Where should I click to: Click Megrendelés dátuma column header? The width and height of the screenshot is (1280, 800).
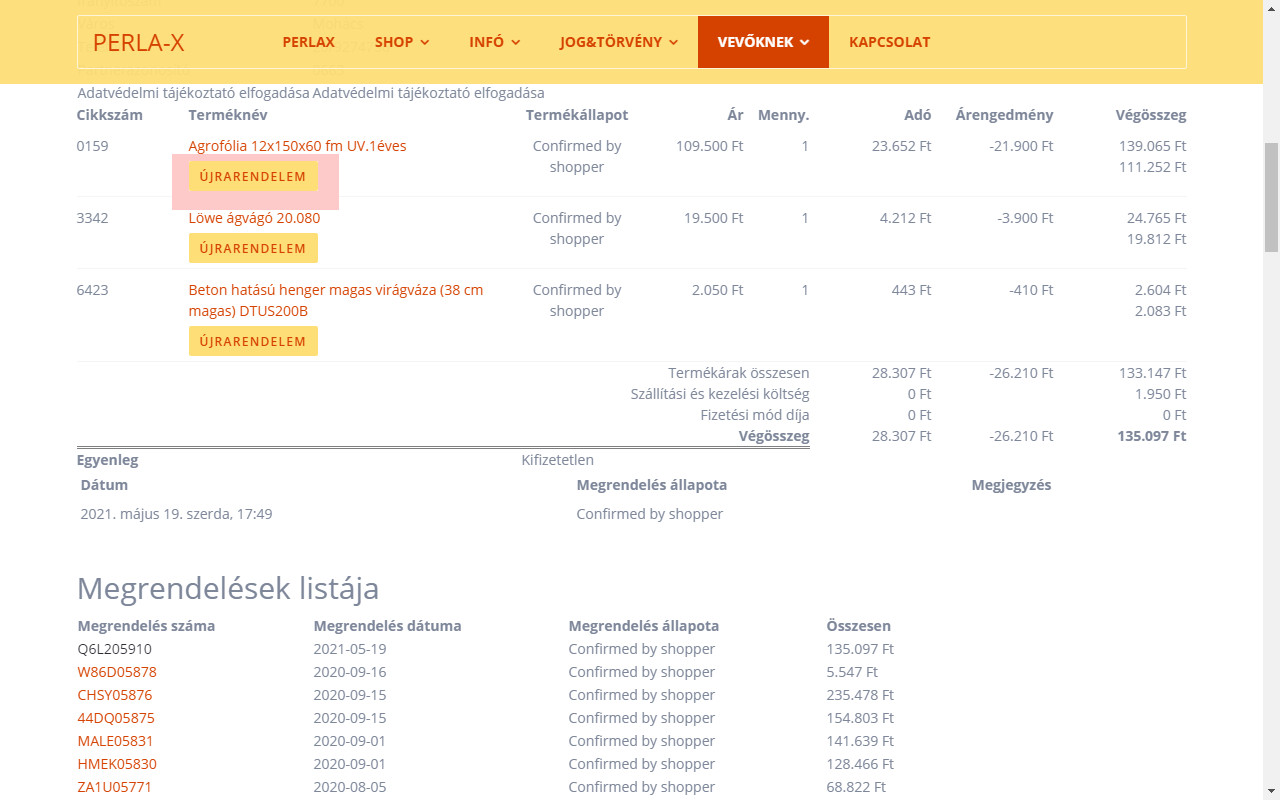[388, 626]
